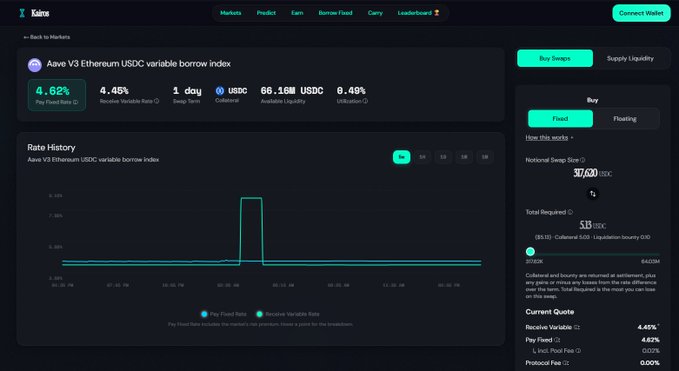
Task: Switch to the Buy Swaps tab
Action: 555,58
